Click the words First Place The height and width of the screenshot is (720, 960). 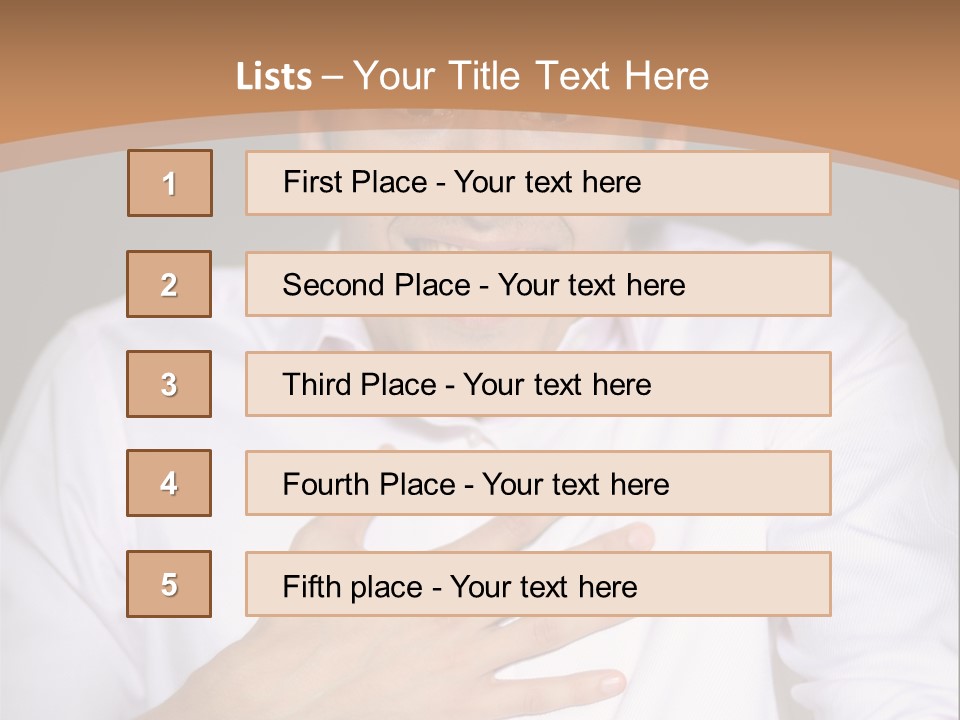[x=356, y=182]
